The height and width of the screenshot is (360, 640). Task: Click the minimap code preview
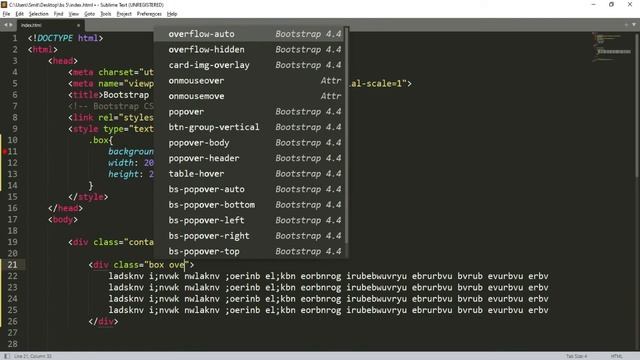(x=612, y=47)
